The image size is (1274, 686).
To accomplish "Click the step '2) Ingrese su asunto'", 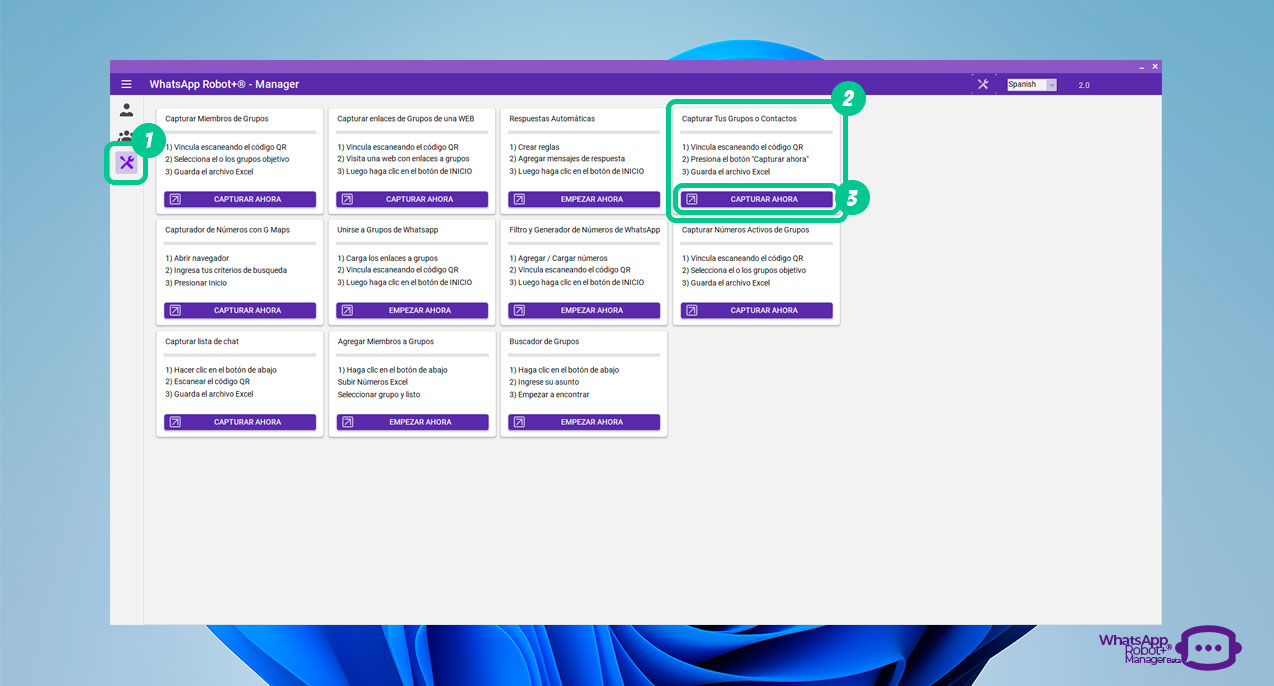I will 544,382.
